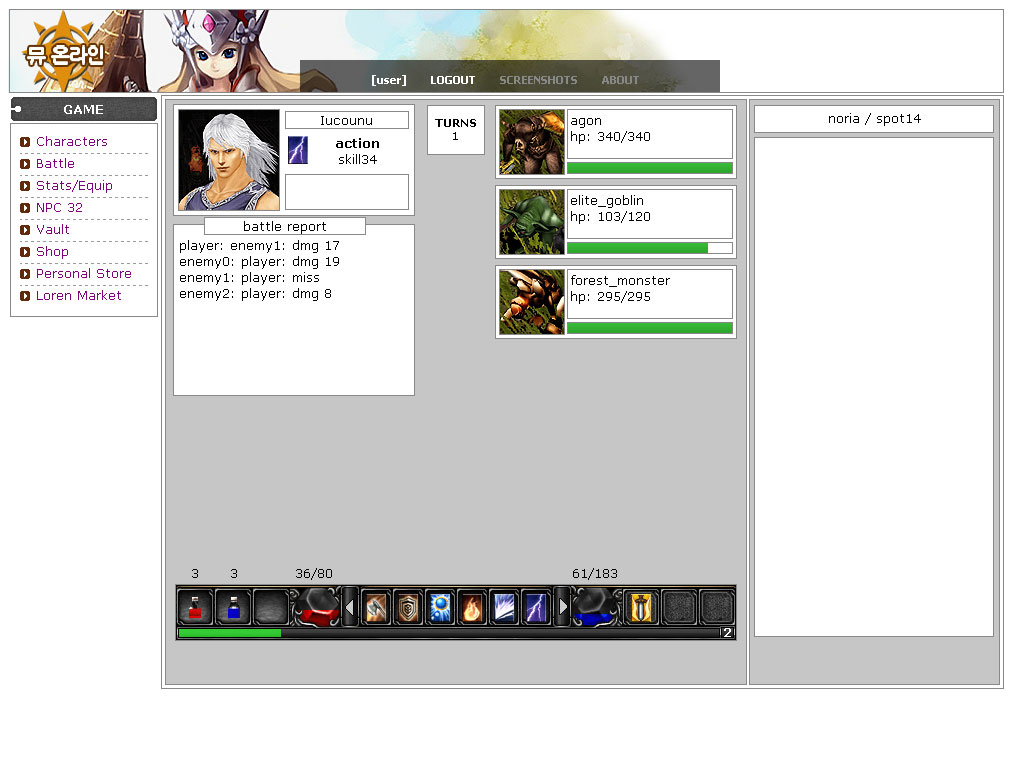This screenshot has width=1024, height=768.
Task: Use the blue mana potion
Action: (233, 607)
